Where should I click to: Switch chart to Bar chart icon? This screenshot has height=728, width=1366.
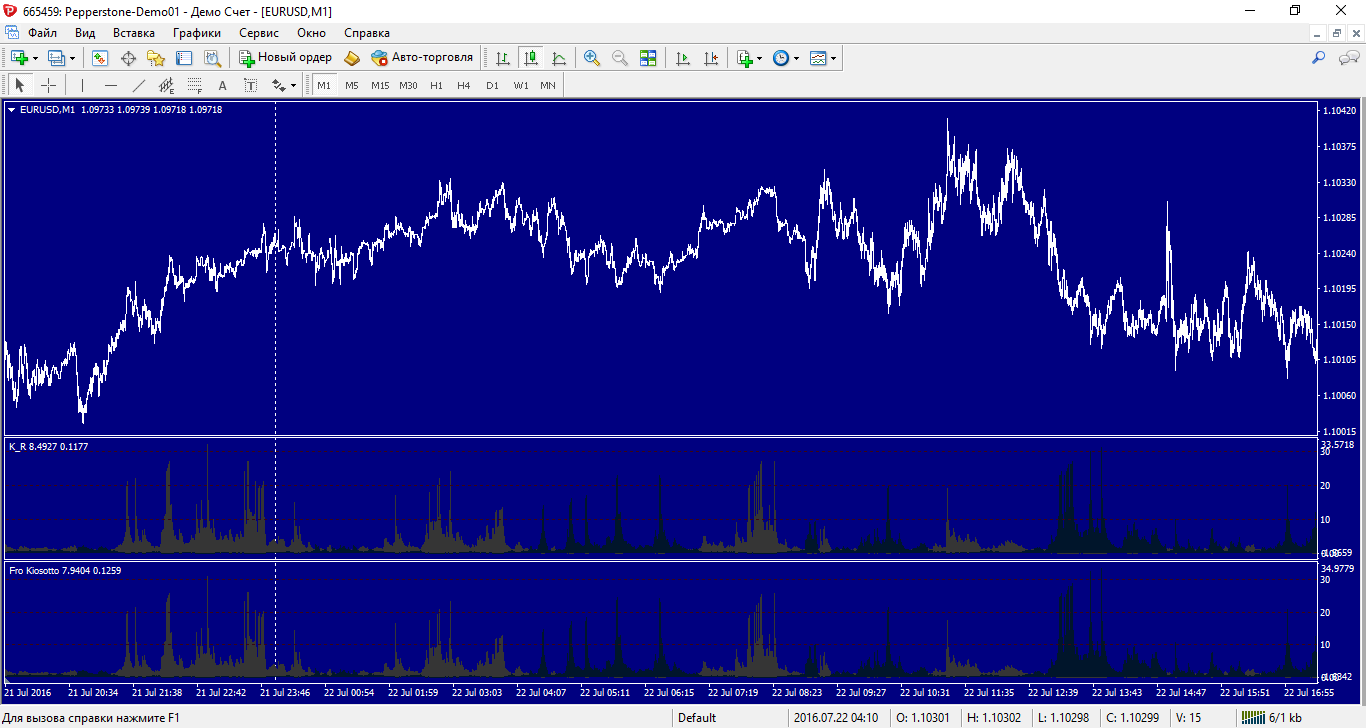[x=503, y=58]
